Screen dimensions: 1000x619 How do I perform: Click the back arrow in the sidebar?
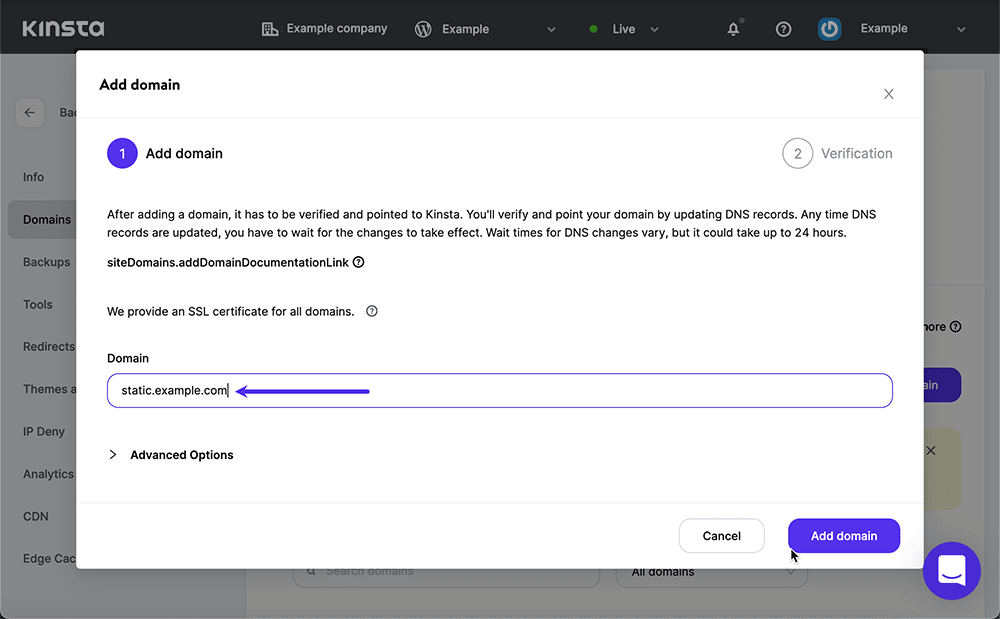[x=30, y=112]
